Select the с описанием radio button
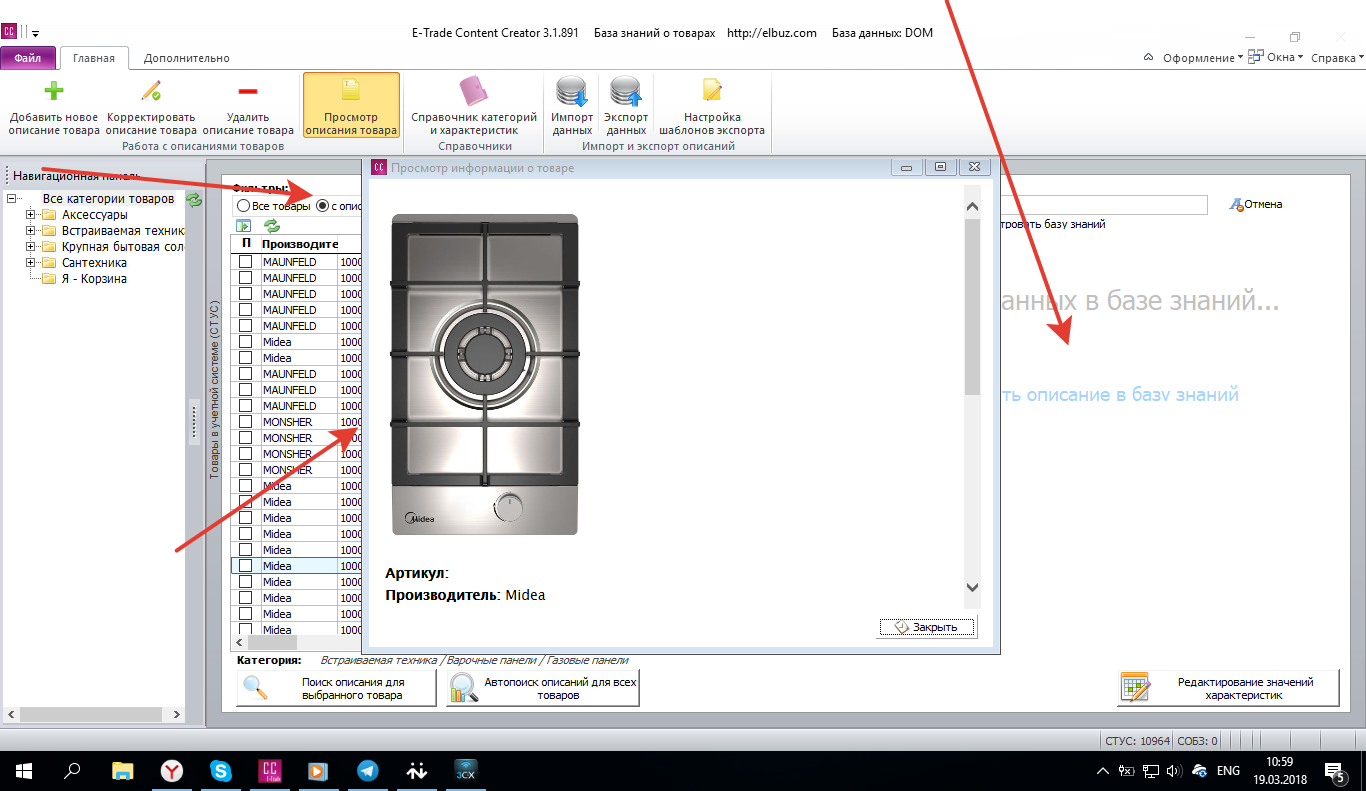The height and width of the screenshot is (791, 1366). 322,205
